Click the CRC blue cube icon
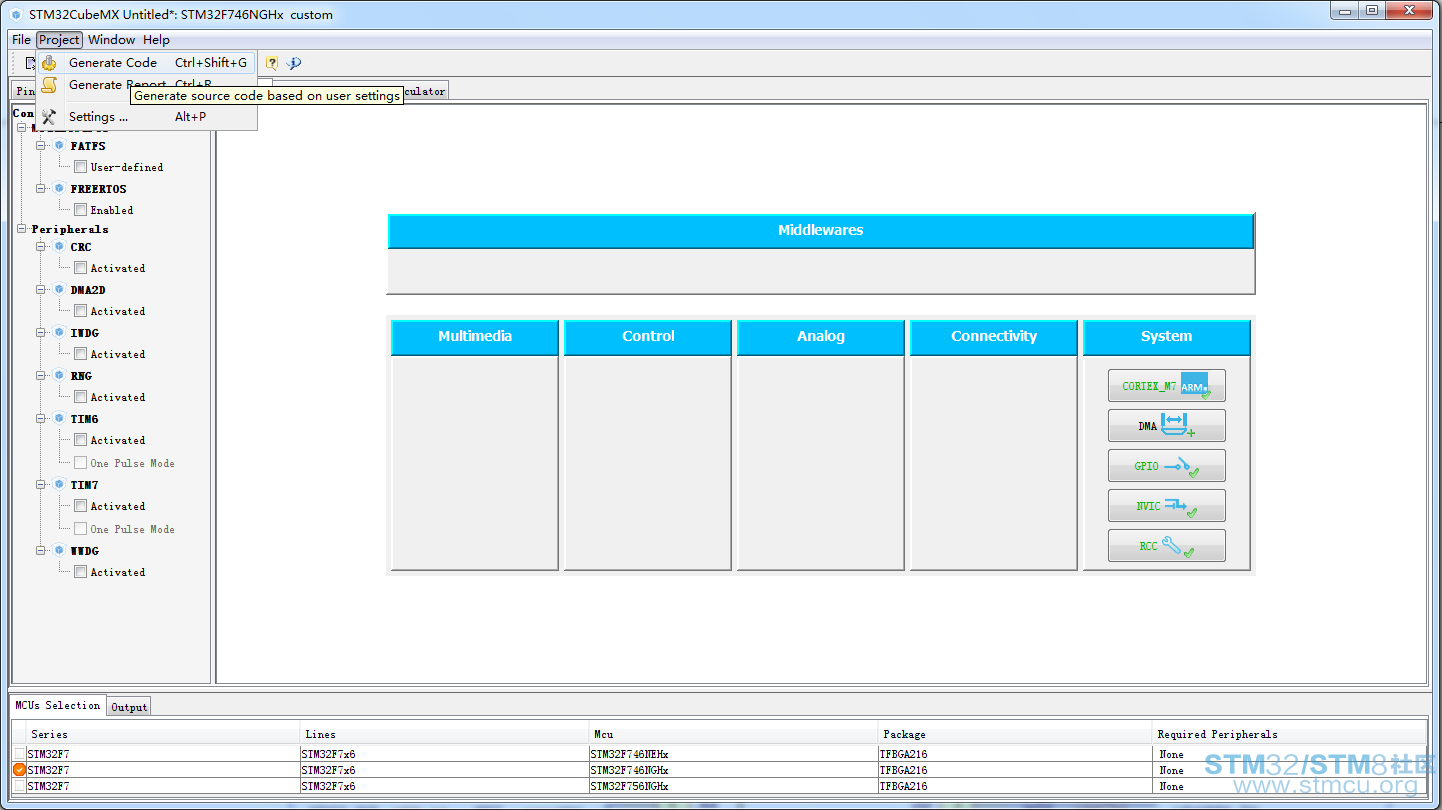This screenshot has width=1442, height=810. [59, 247]
